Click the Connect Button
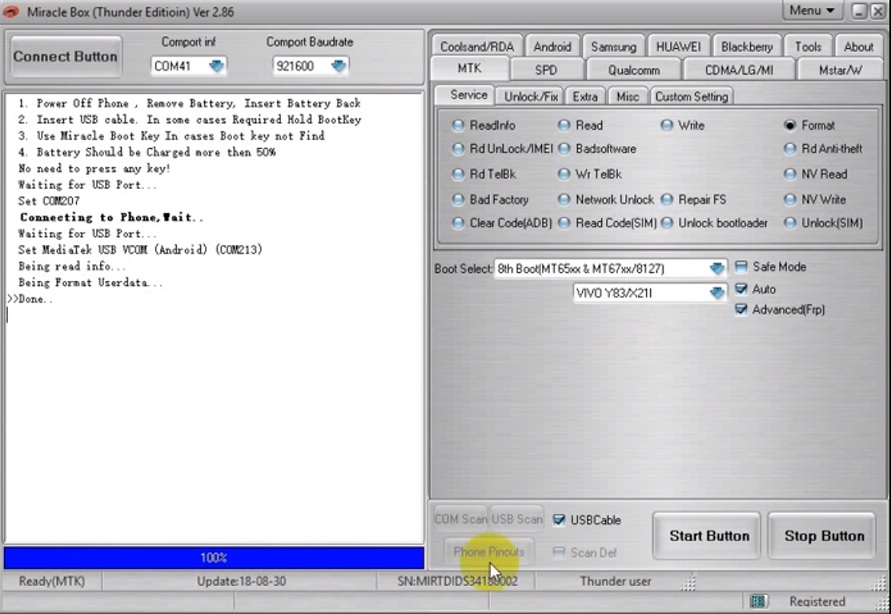 point(65,56)
